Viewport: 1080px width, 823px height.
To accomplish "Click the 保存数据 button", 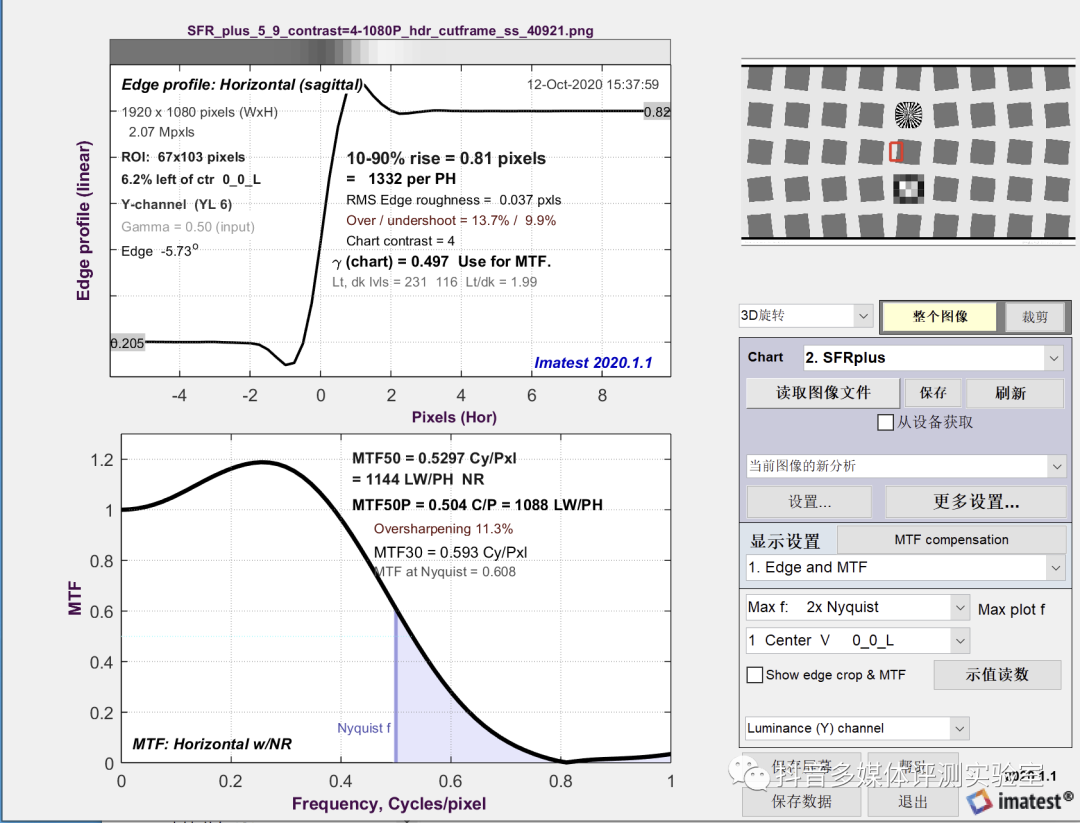I will tap(802, 801).
